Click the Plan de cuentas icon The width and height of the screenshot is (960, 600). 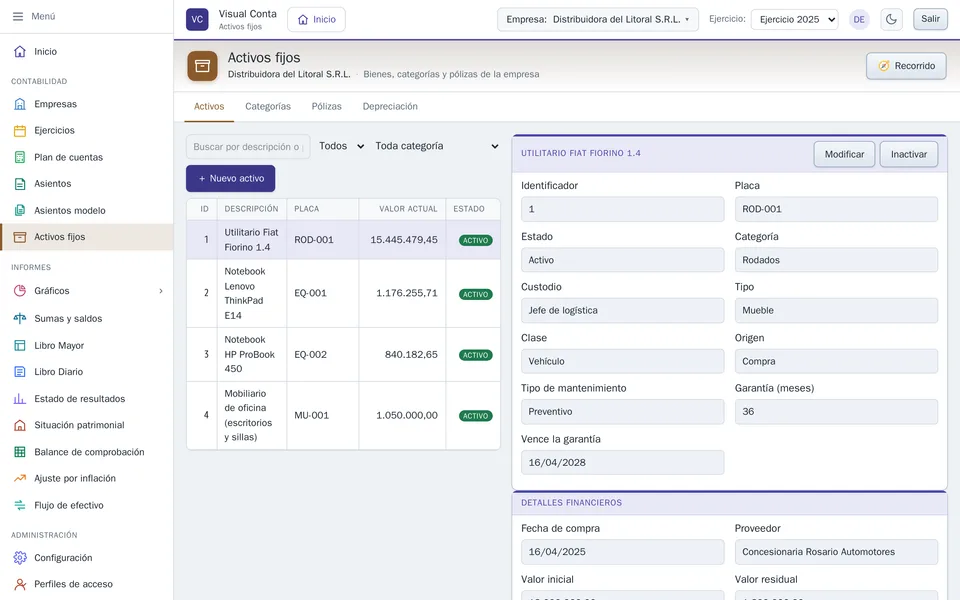pyautogui.click(x=20, y=157)
